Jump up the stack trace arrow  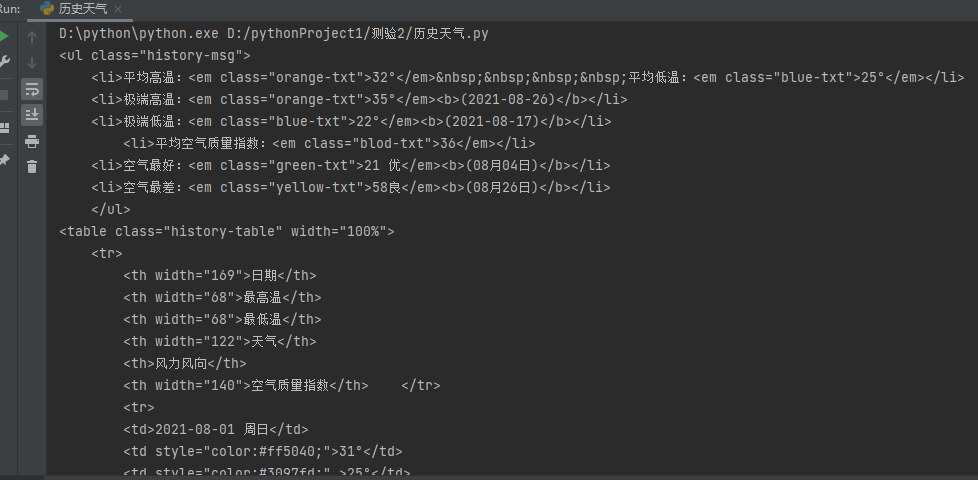click(32, 37)
